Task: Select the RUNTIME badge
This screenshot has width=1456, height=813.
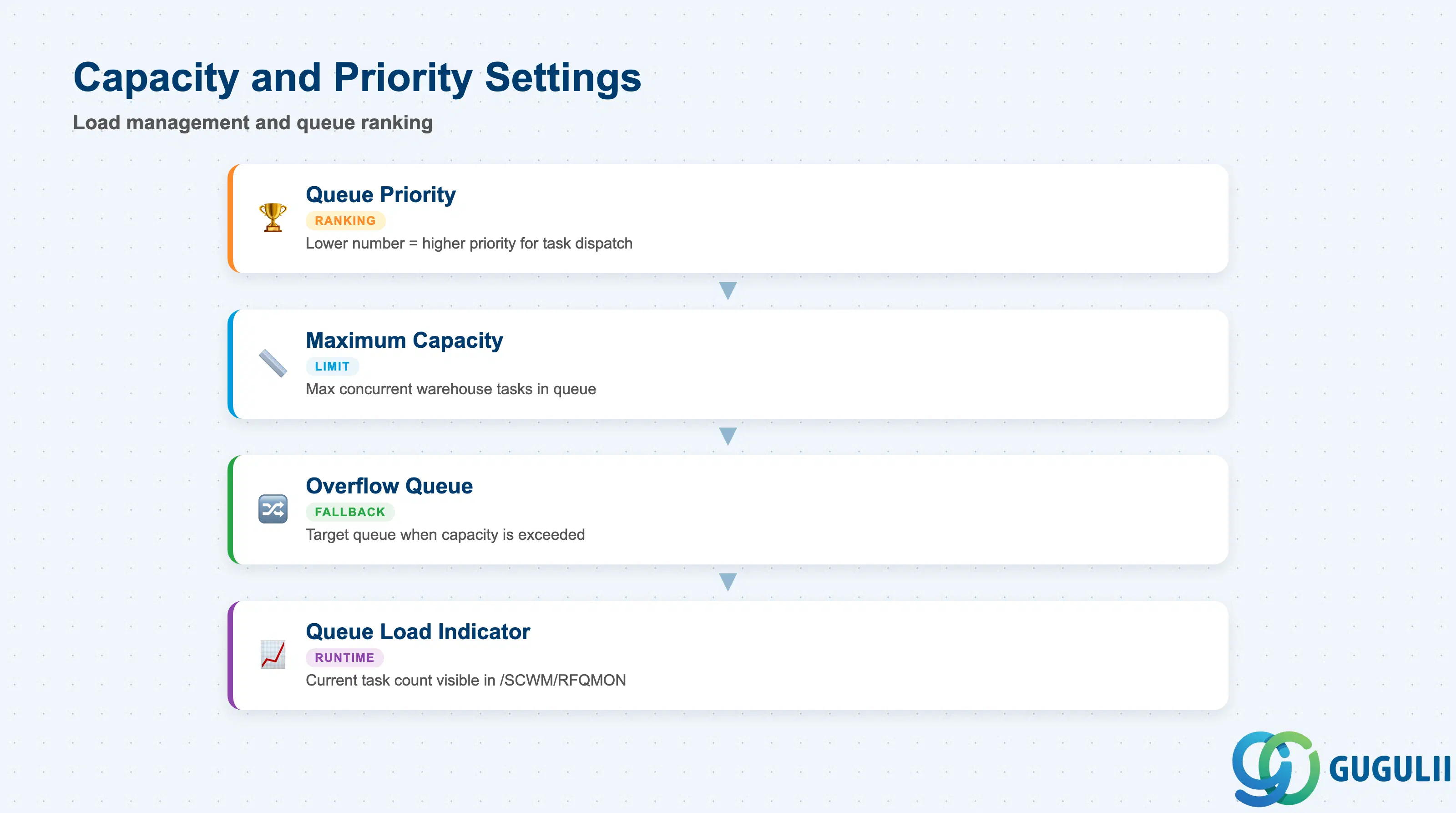Action: [344, 657]
